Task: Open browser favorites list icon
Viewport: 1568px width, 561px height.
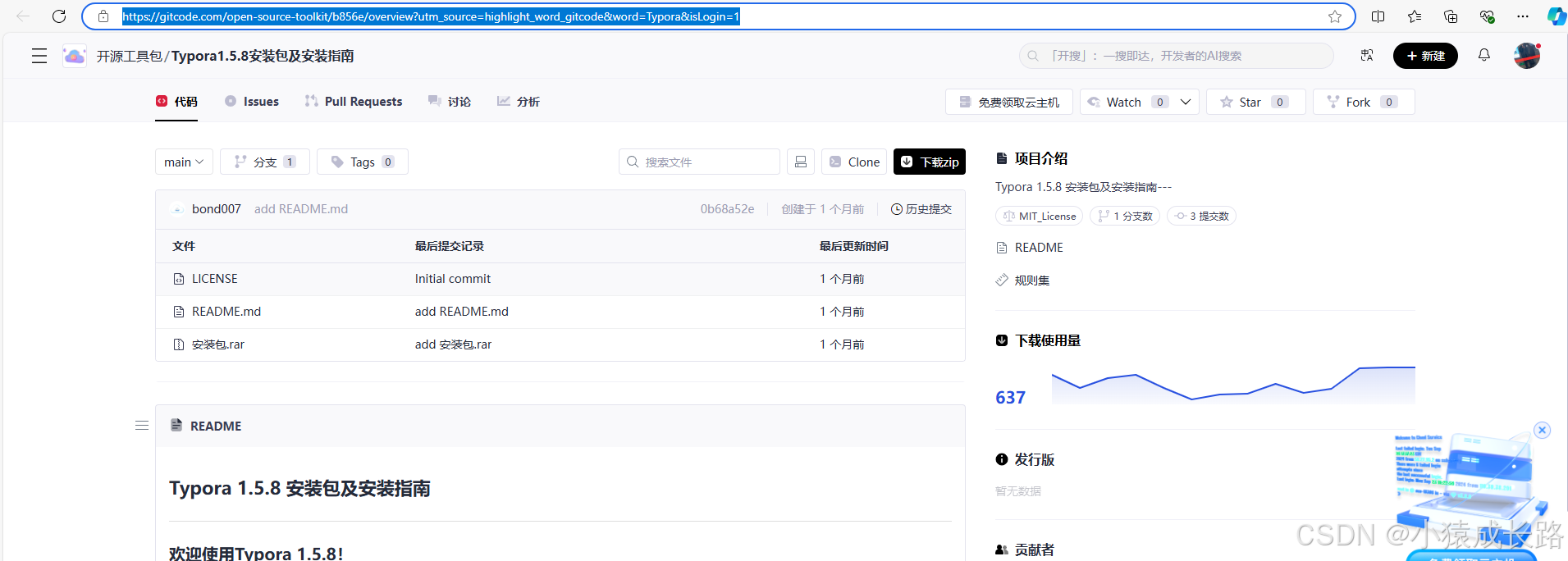Action: [x=1415, y=16]
